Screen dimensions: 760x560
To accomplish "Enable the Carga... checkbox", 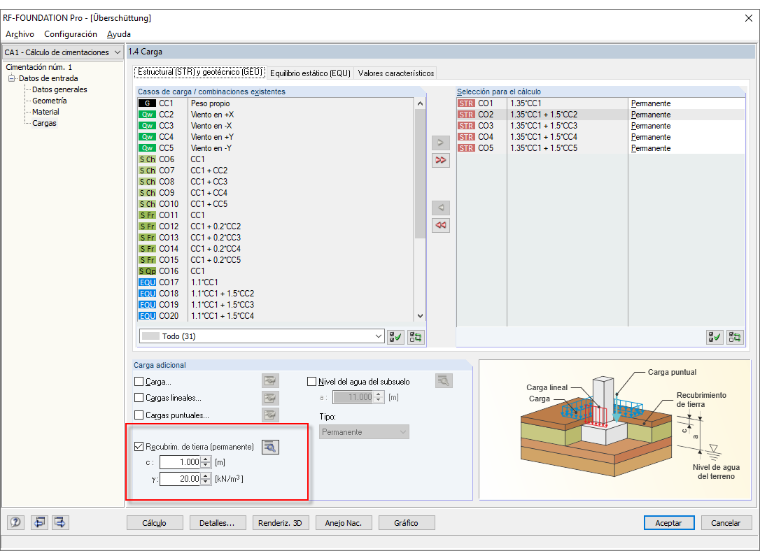I will [139, 382].
